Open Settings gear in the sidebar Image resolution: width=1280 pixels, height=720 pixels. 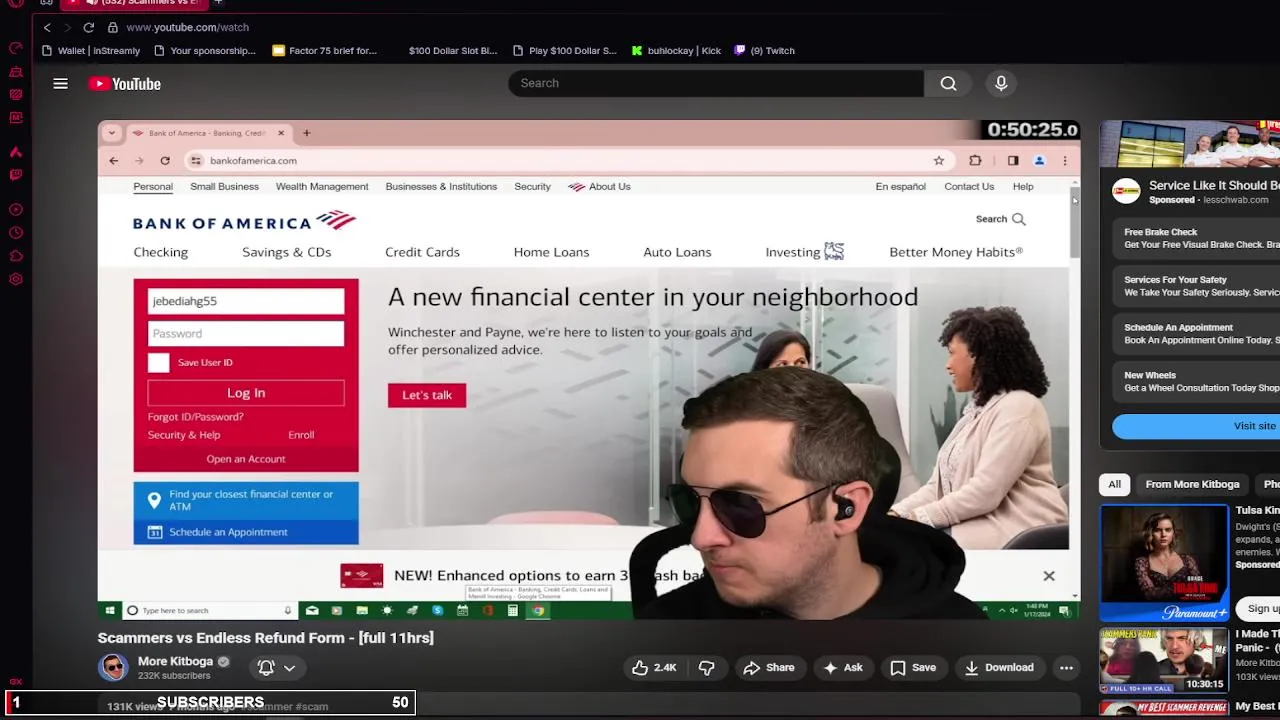click(16, 279)
